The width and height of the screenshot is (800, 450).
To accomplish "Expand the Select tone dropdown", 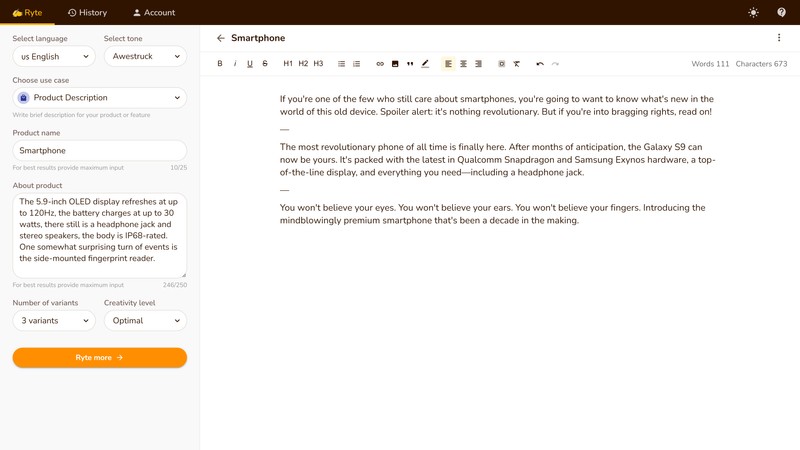I will pos(145,57).
